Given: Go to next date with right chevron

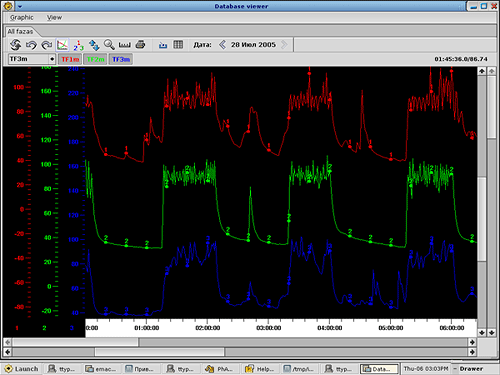Looking at the screenshot, I should point(284,45).
